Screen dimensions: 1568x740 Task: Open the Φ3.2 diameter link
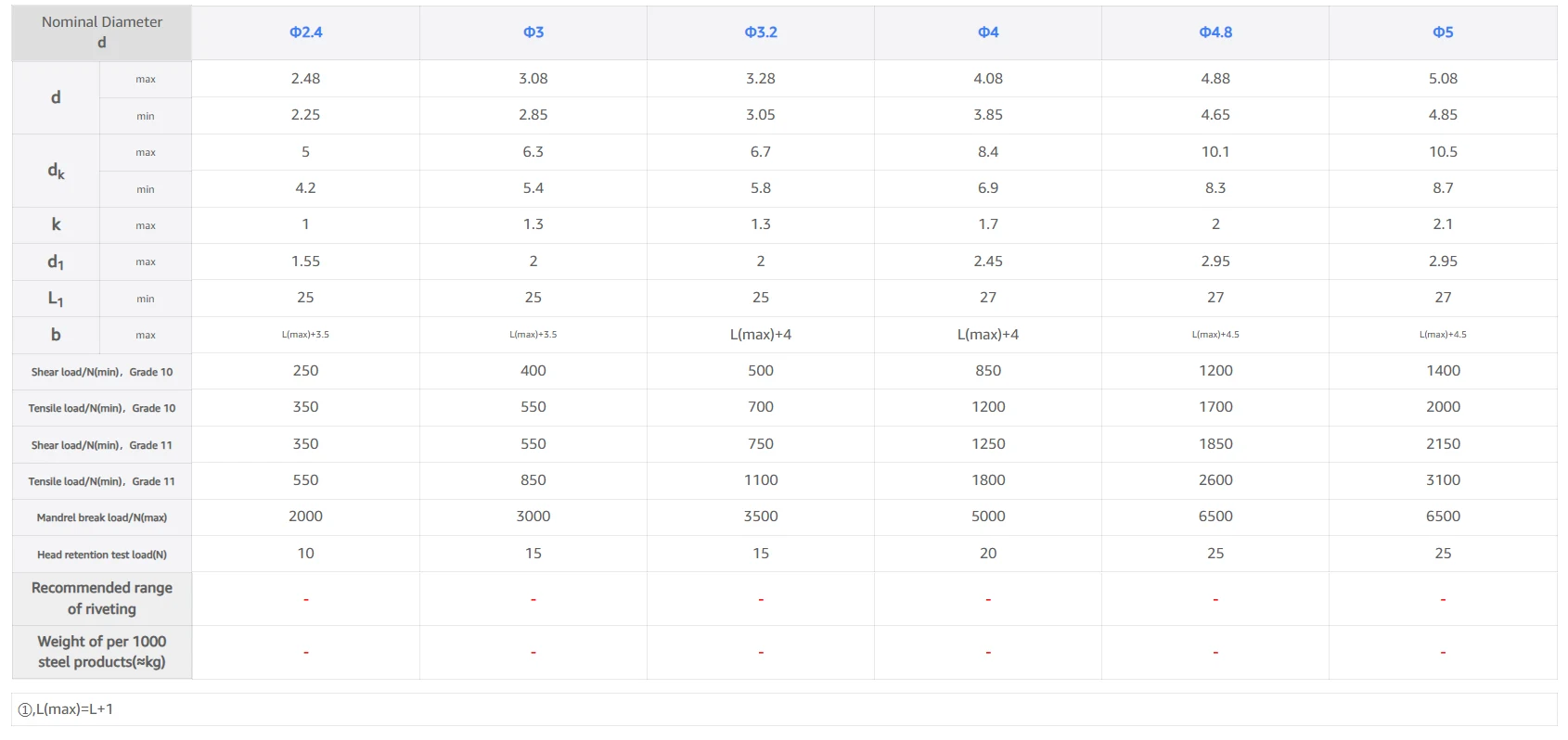[x=760, y=32]
